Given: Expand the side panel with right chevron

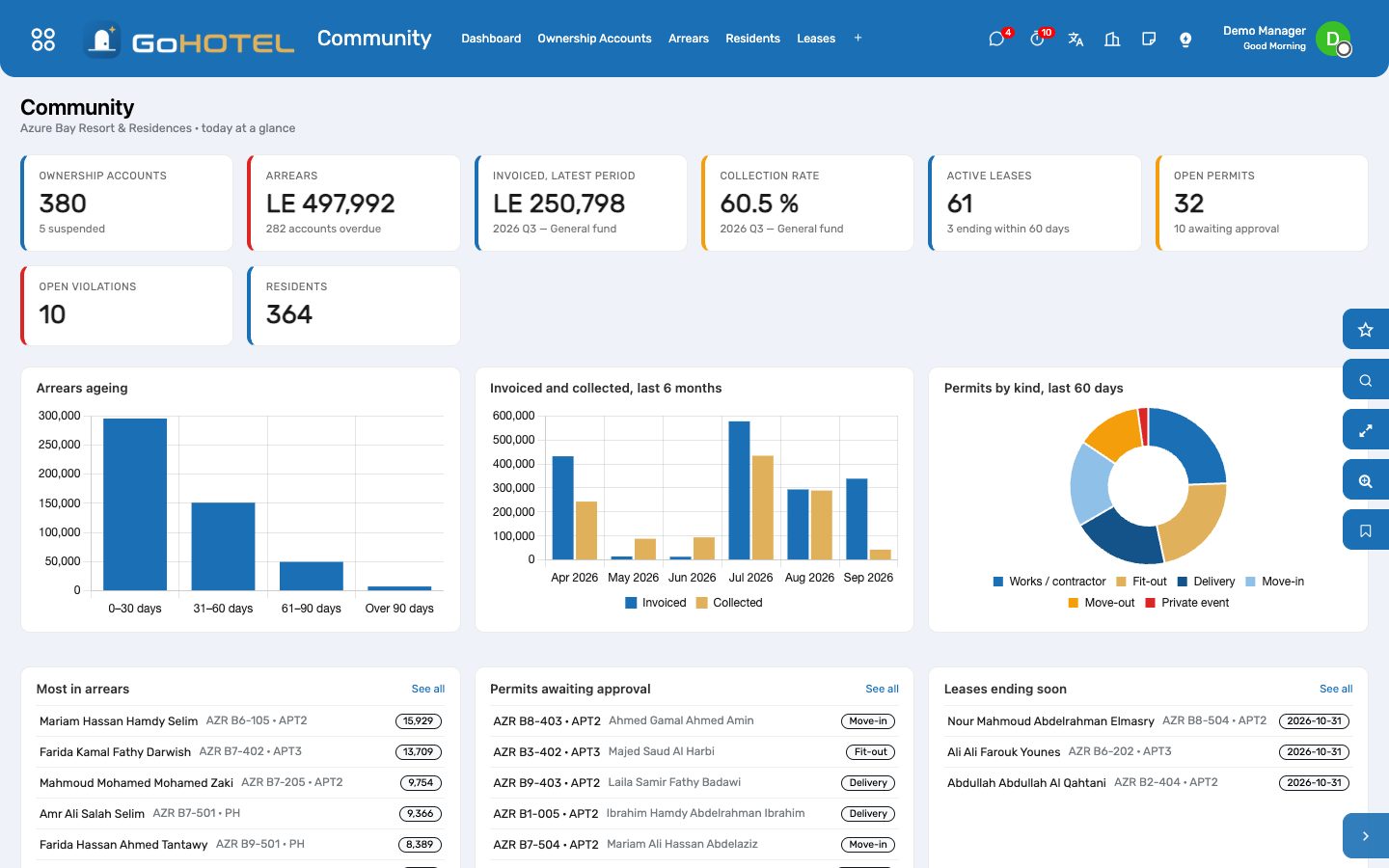Looking at the screenshot, I should point(1366,836).
